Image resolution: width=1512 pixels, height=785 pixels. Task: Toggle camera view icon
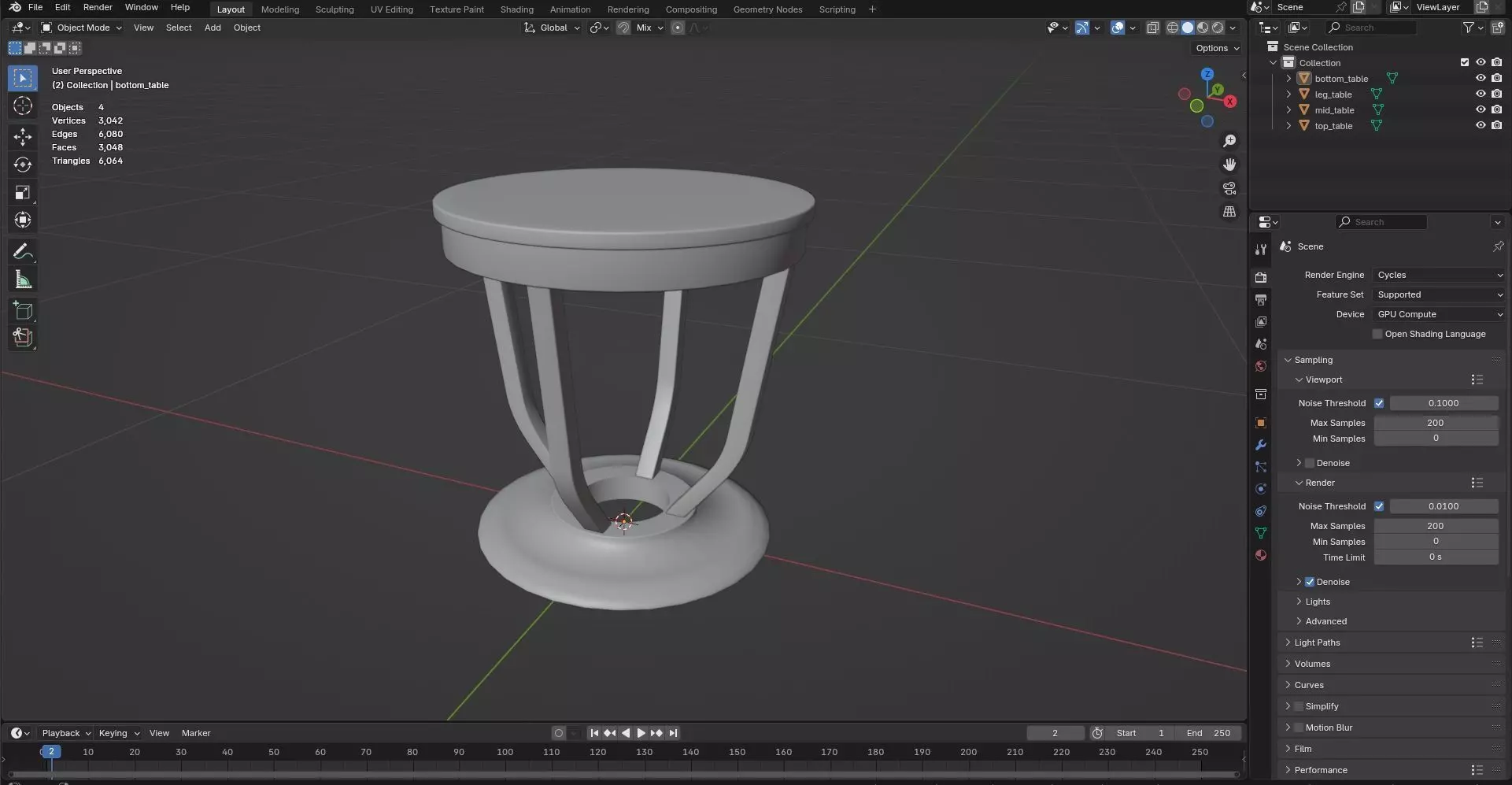pyautogui.click(x=1229, y=188)
